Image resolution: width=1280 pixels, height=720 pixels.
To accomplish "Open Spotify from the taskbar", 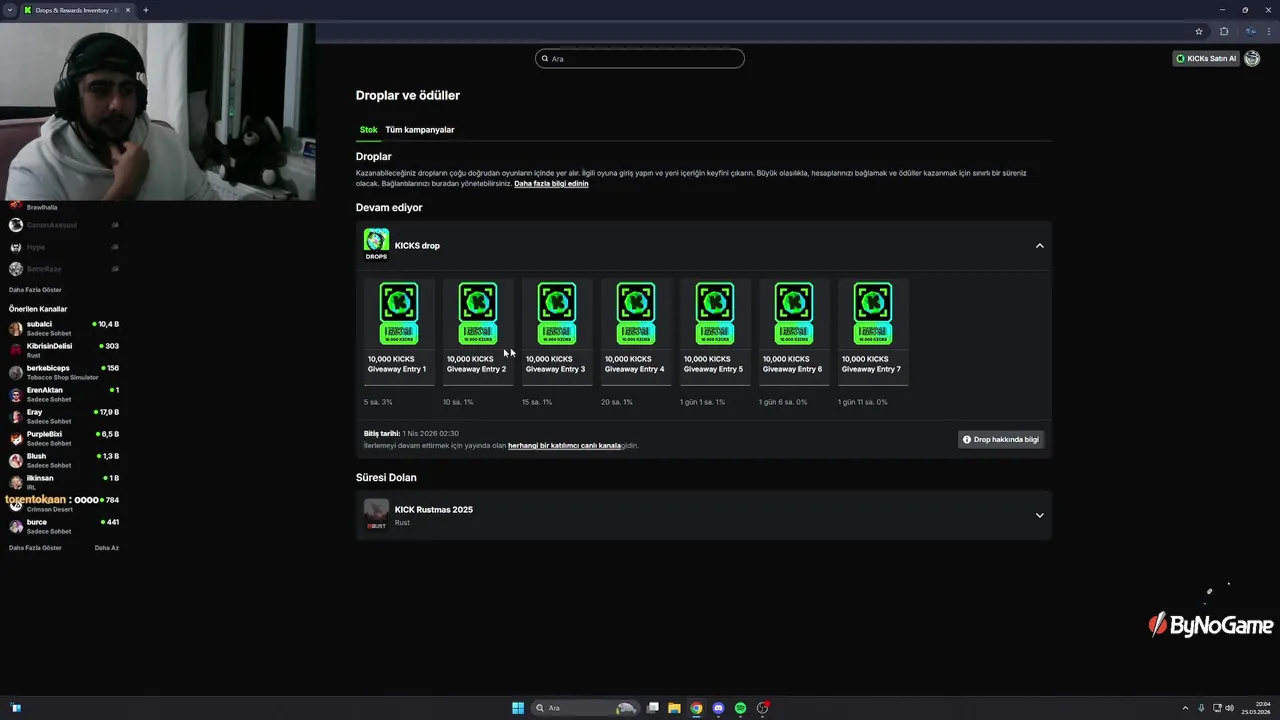I will [x=740, y=708].
